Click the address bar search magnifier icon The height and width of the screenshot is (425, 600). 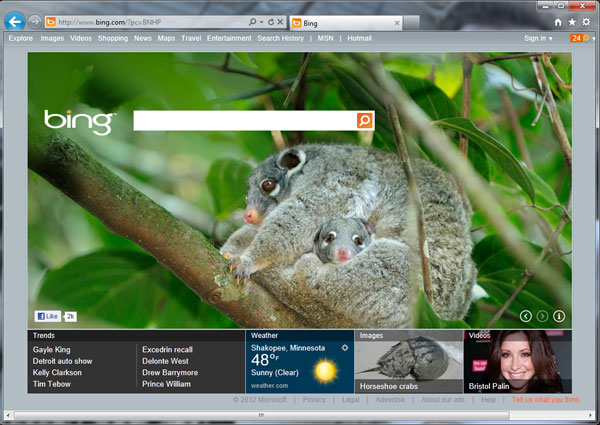(253, 22)
